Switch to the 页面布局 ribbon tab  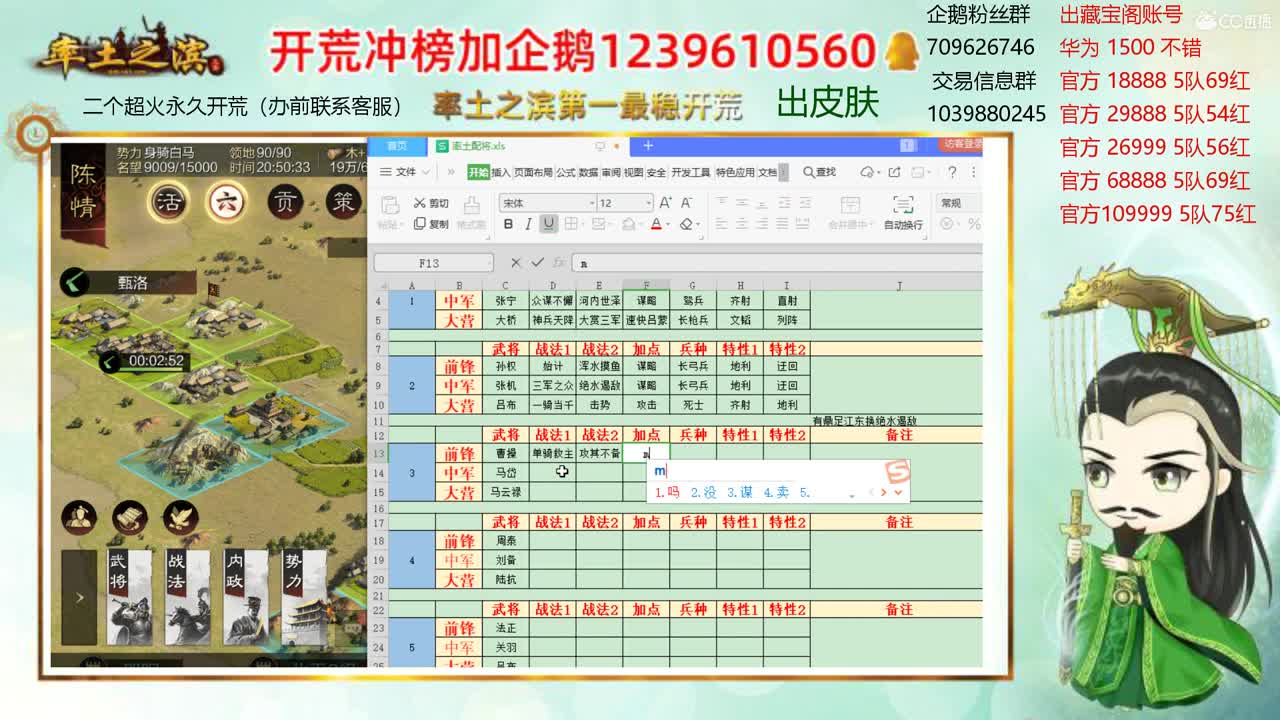click(x=533, y=172)
